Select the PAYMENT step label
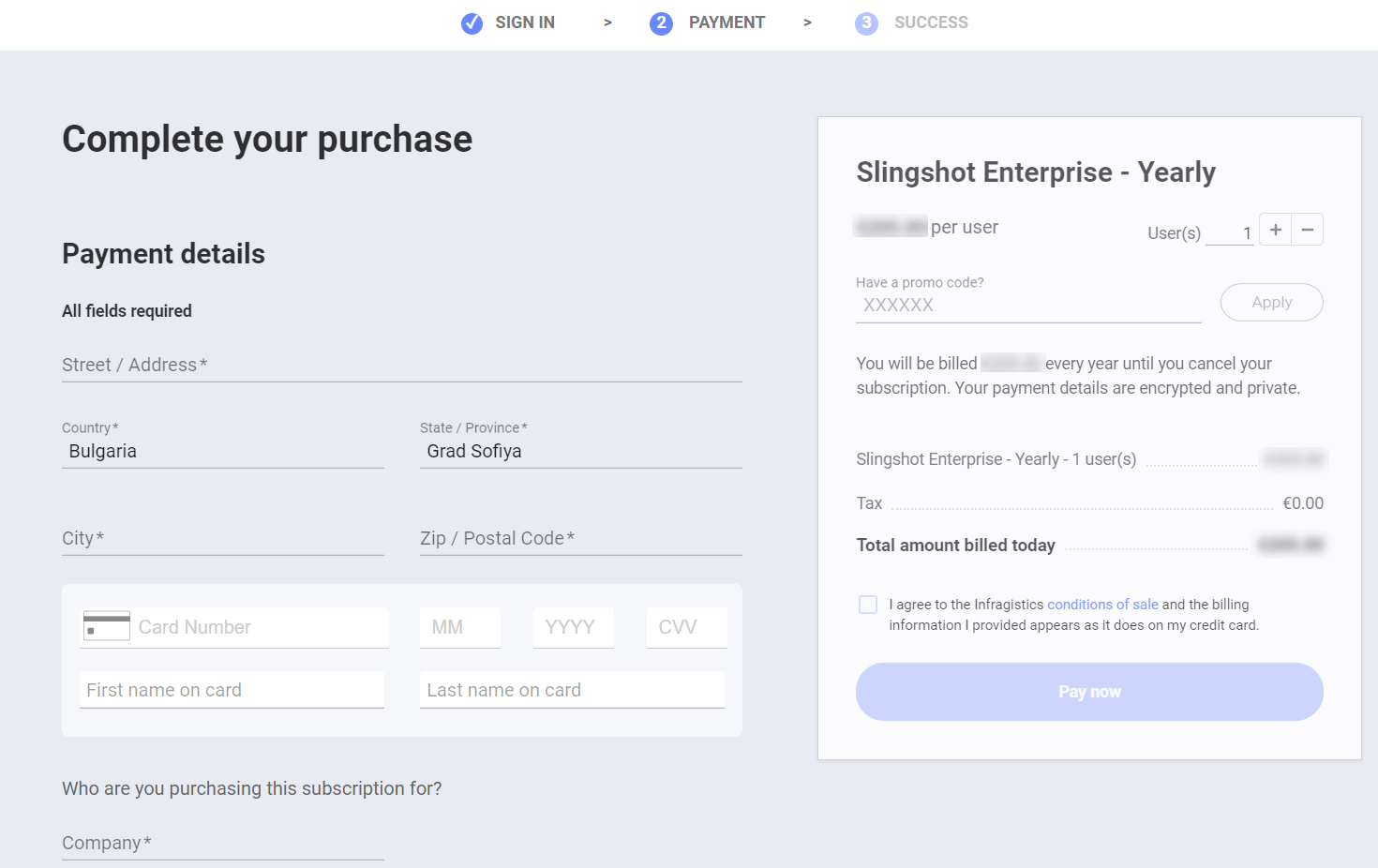The width and height of the screenshot is (1378, 868). tap(726, 22)
